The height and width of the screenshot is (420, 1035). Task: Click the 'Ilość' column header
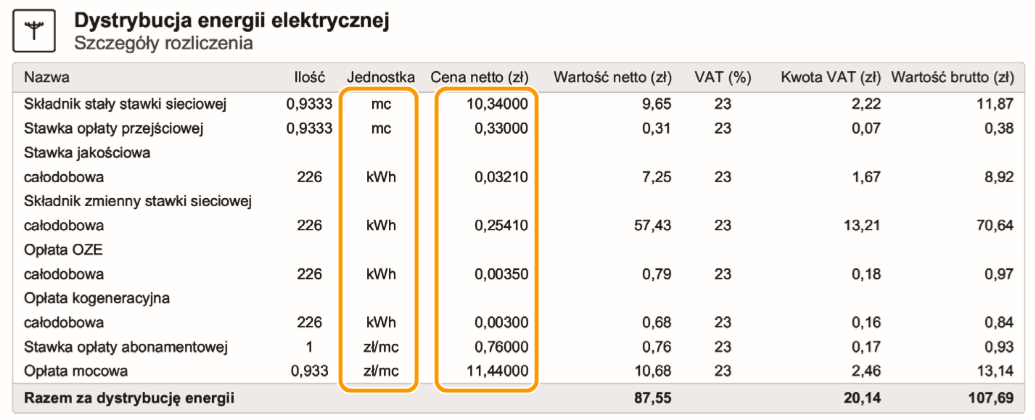310,77
